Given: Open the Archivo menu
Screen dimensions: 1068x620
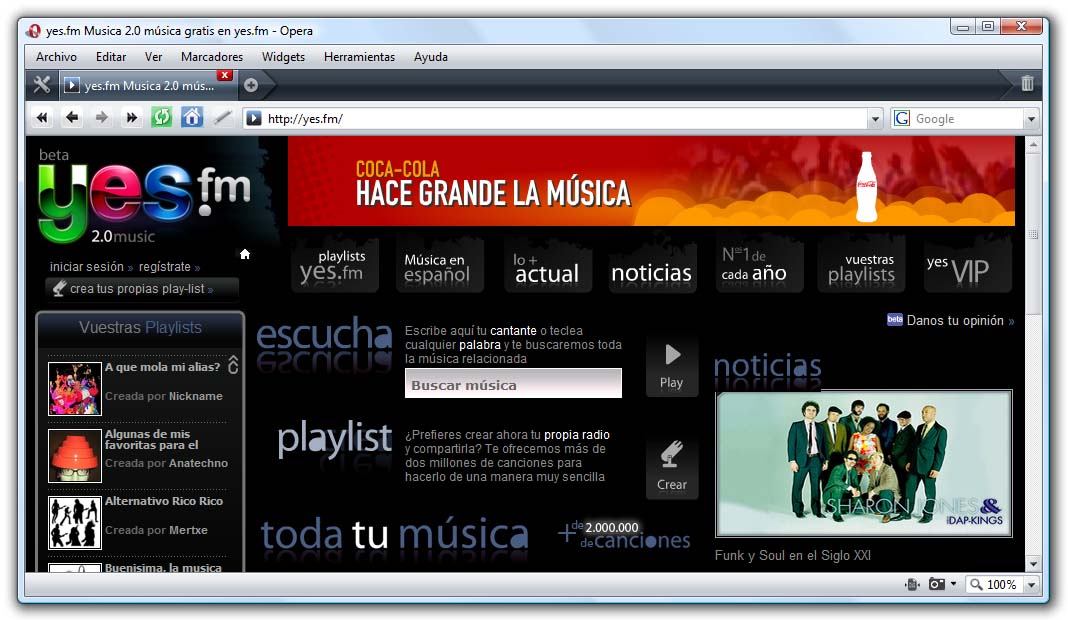Looking at the screenshot, I should (57, 57).
